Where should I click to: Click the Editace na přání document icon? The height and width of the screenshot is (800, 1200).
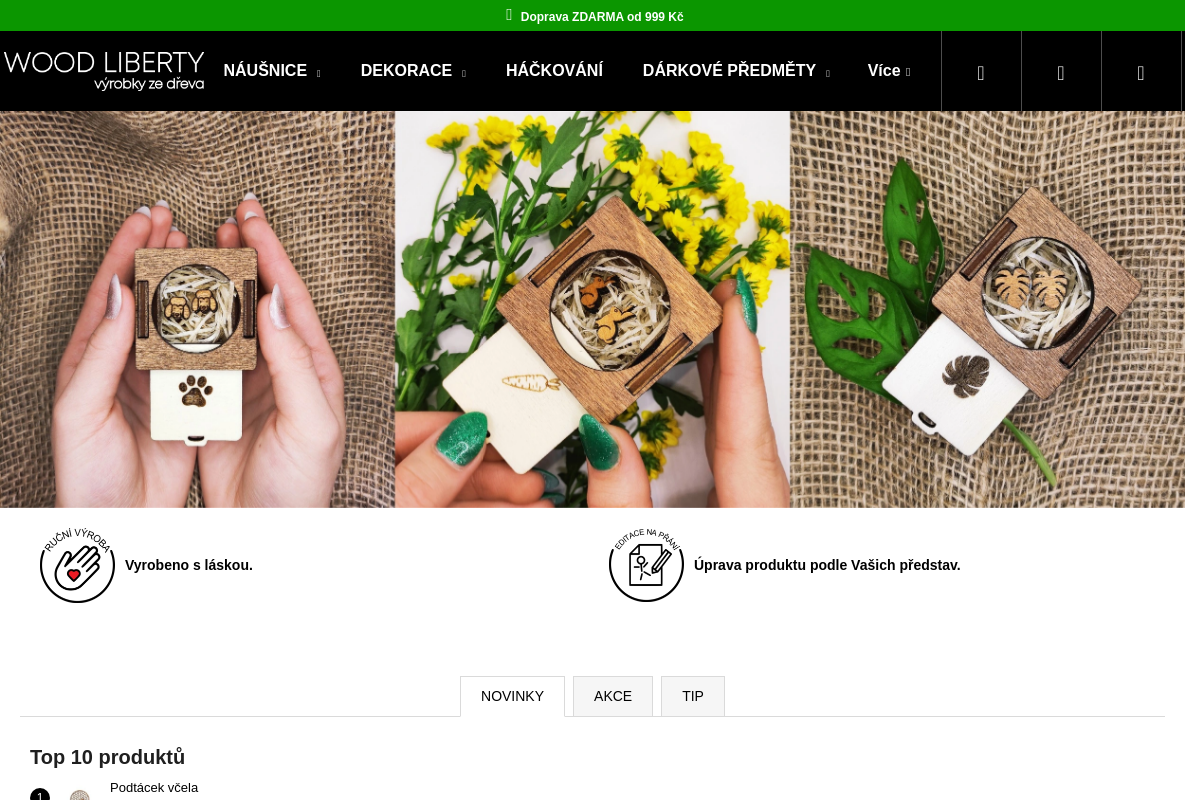(646, 565)
